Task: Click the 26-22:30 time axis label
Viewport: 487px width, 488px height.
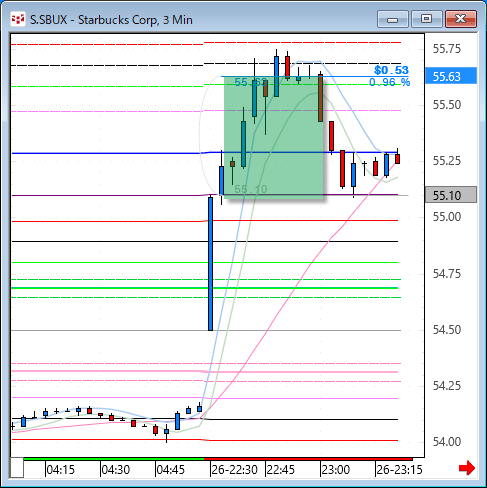Action: tap(235, 470)
